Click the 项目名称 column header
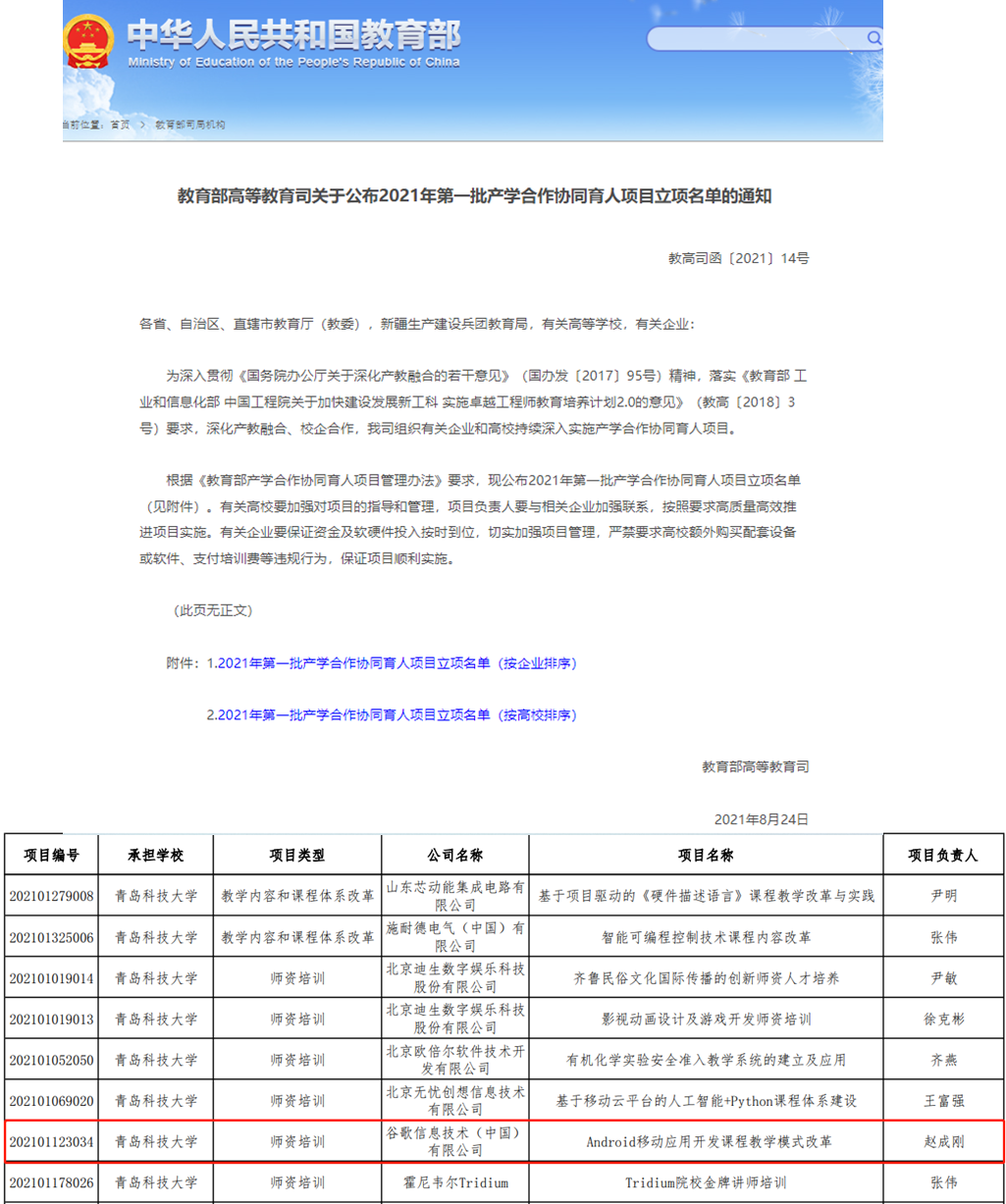The height and width of the screenshot is (1204, 1006). tap(706, 855)
